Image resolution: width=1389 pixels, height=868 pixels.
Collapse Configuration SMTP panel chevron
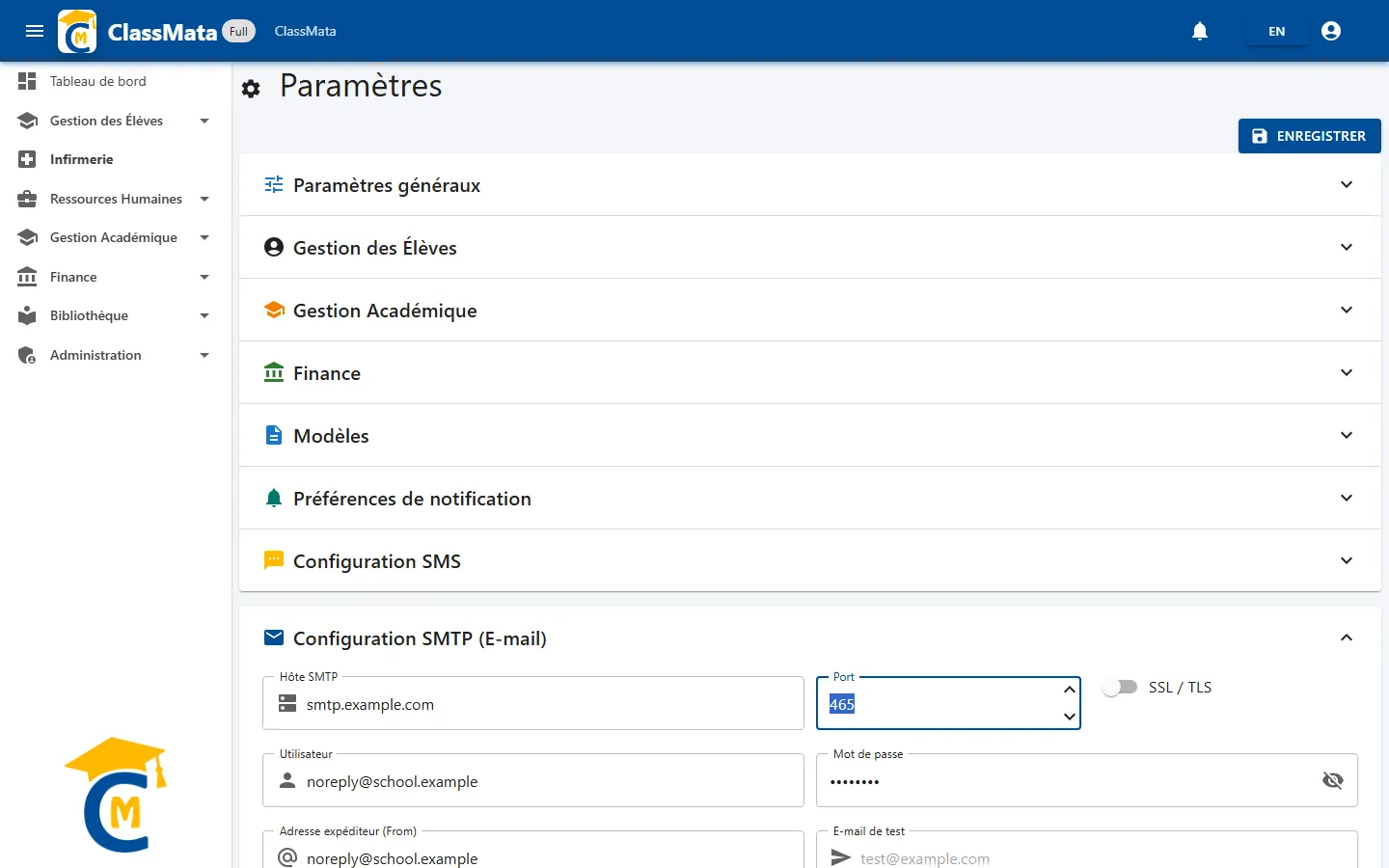point(1347,637)
